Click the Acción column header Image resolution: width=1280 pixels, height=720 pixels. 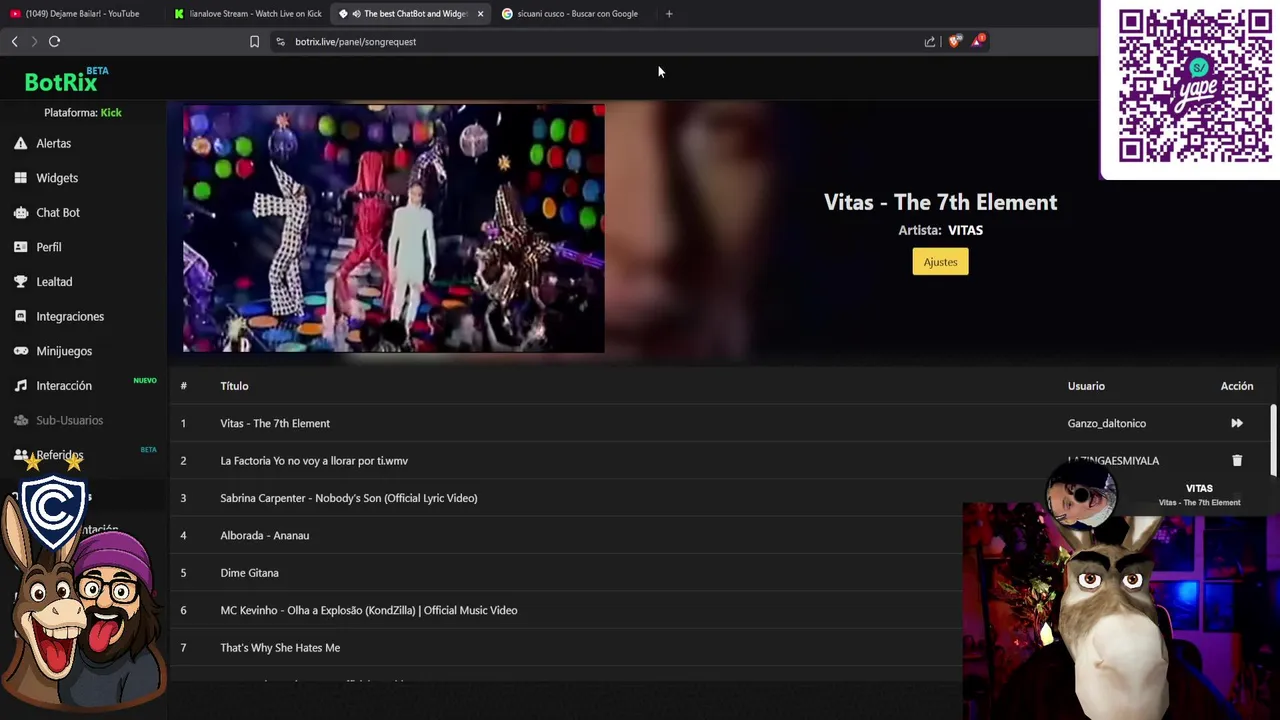click(x=1237, y=386)
